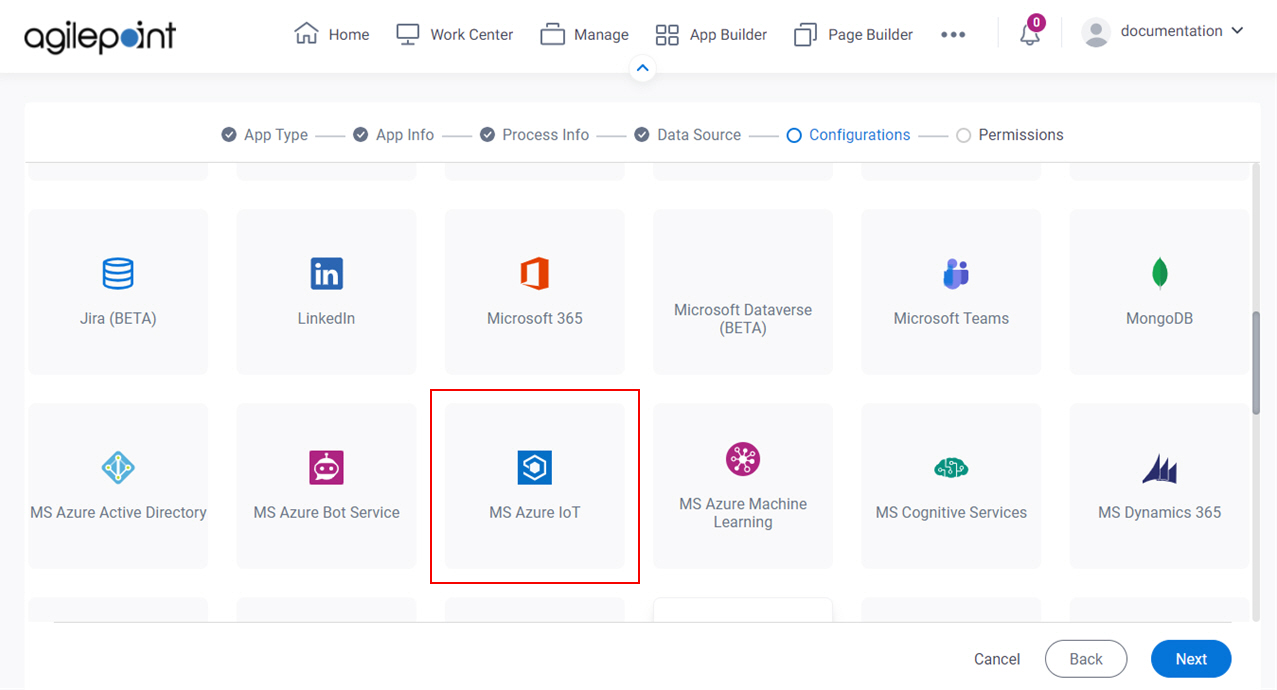Click the Page Builder menu text
The height and width of the screenshot is (690, 1277).
pos(871,35)
